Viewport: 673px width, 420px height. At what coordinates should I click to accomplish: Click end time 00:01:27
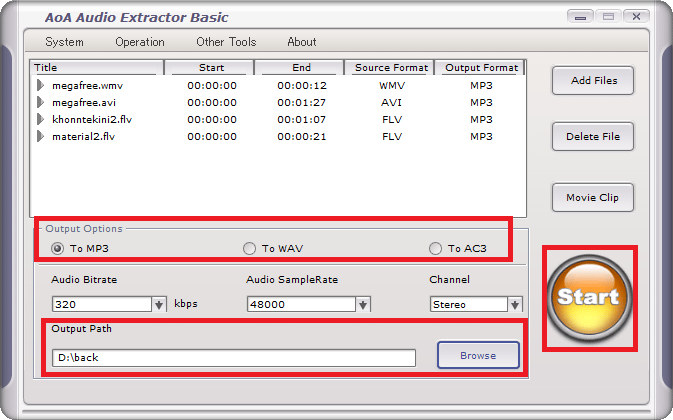(x=302, y=103)
